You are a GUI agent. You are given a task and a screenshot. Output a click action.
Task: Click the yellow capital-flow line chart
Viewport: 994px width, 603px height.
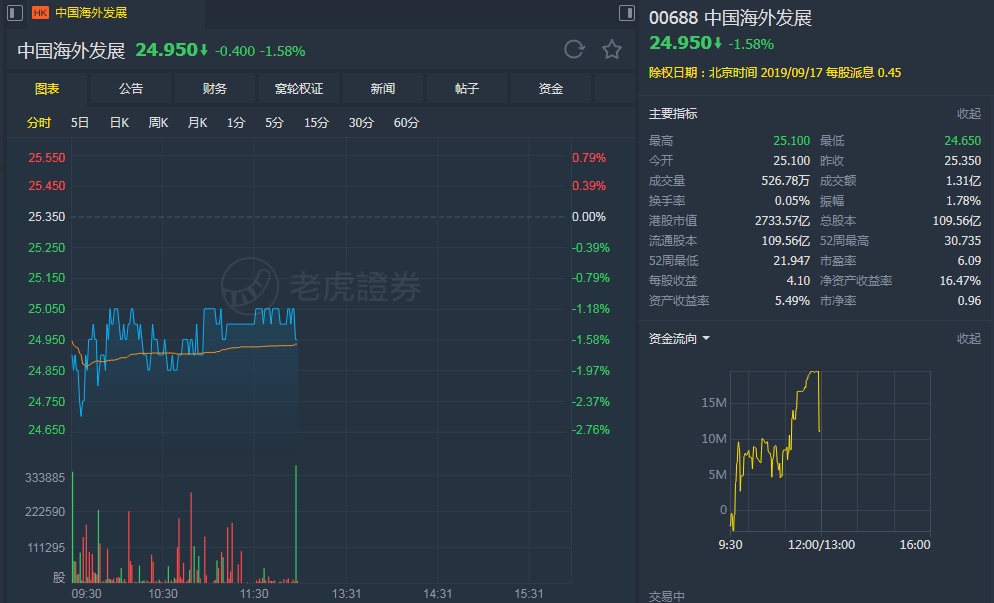775,450
